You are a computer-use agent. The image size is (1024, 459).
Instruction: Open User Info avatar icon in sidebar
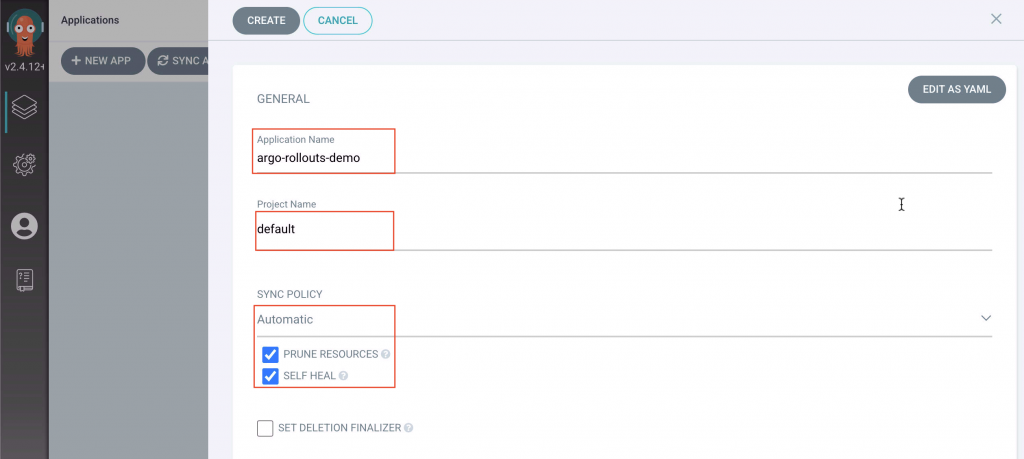pos(24,226)
